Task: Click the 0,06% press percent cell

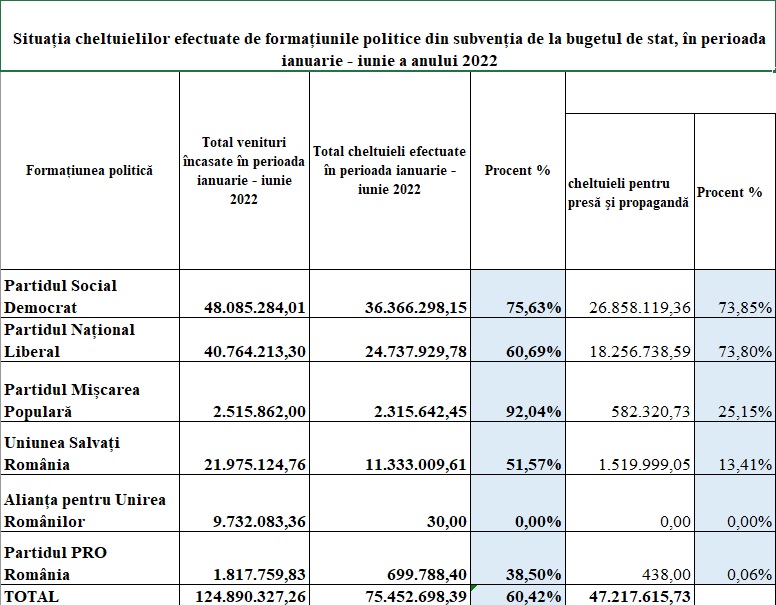Action: (x=735, y=558)
